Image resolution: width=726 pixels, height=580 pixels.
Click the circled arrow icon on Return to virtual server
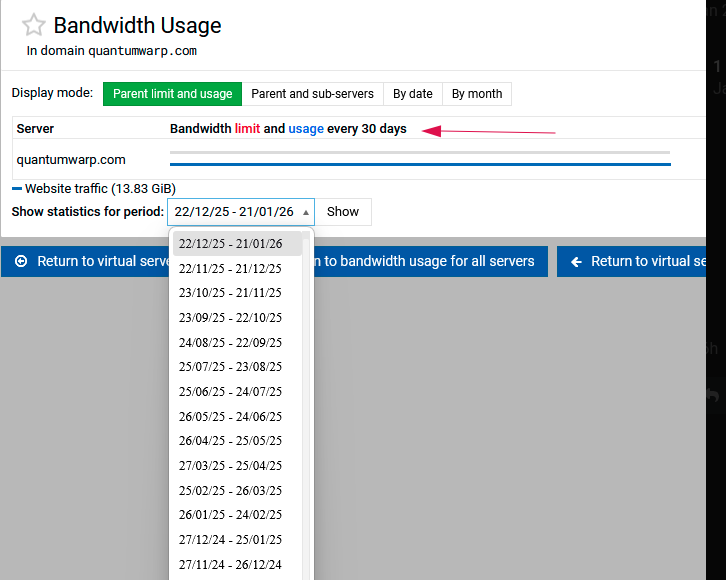[21, 262]
